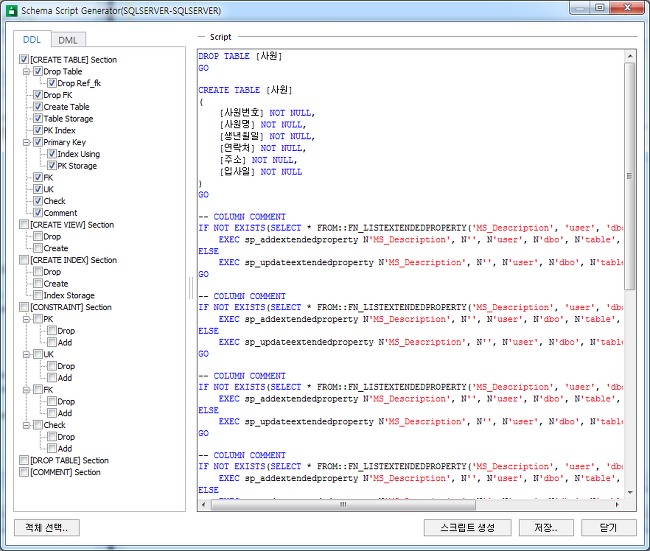Collapse the CONSTRAINT PK node
The height and width of the screenshot is (551, 650).
[x=27, y=319]
